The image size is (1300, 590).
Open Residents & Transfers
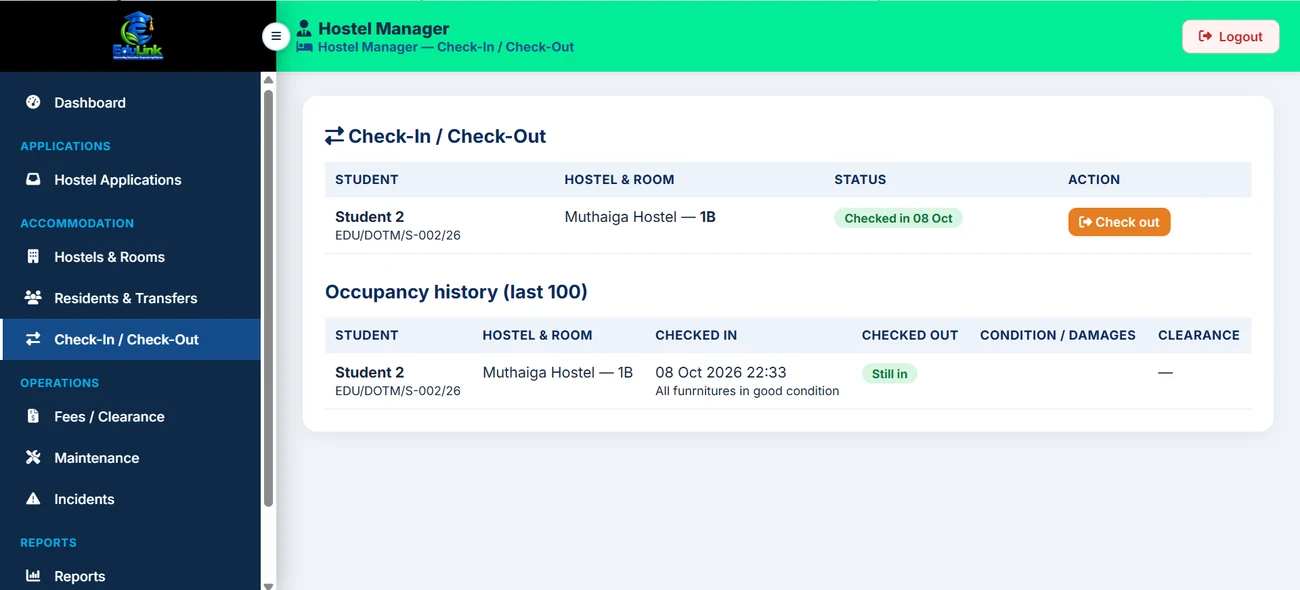coord(130,298)
